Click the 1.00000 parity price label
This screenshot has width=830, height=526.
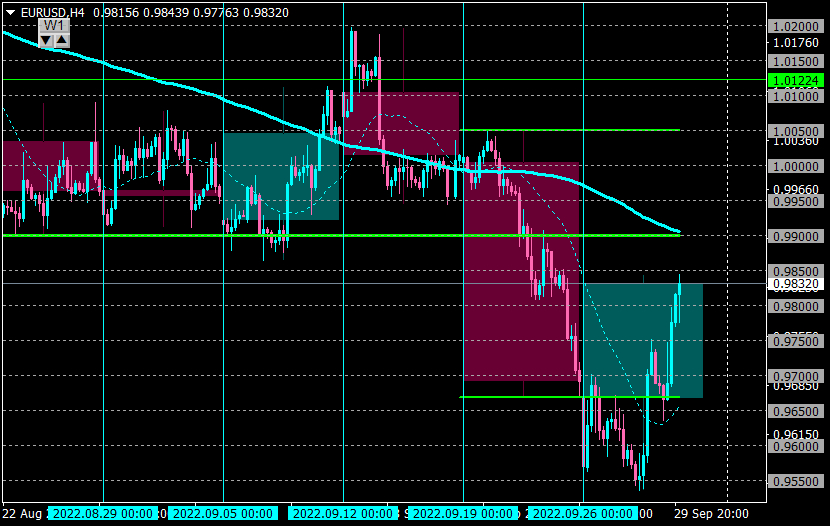(796, 167)
